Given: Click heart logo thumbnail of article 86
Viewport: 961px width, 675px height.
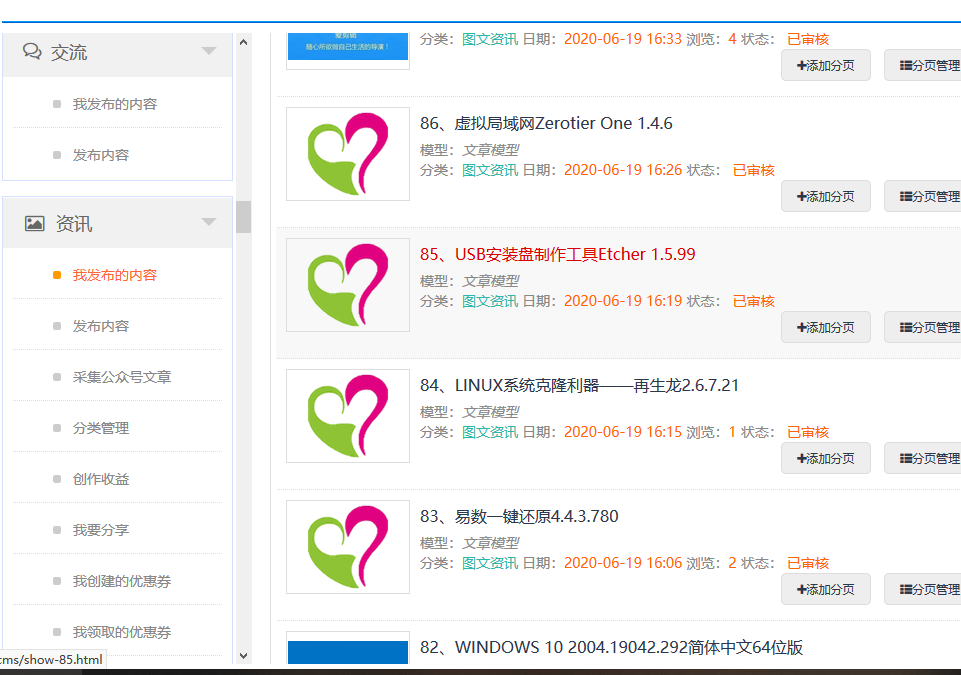Looking at the screenshot, I should click(x=347, y=154).
